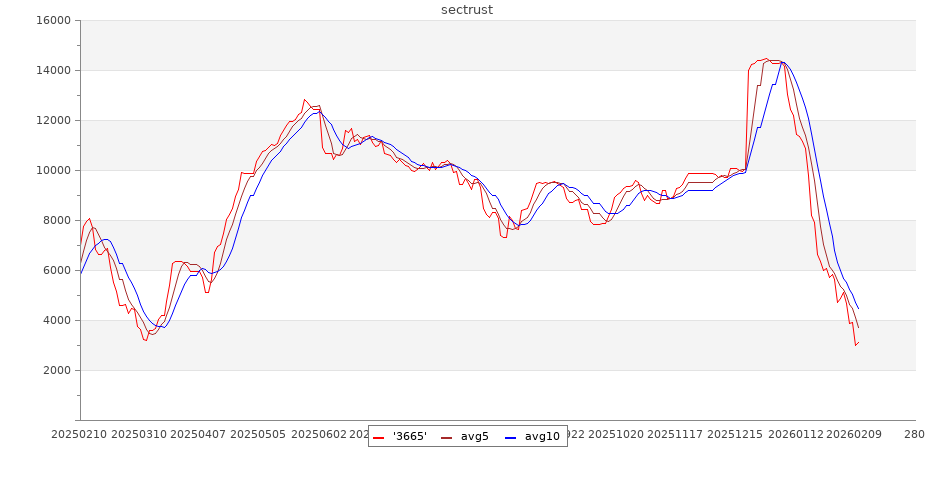Click the 20250407 date label on x-axis
Image resolution: width=935 pixels, height=500 pixels.
(198, 435)
